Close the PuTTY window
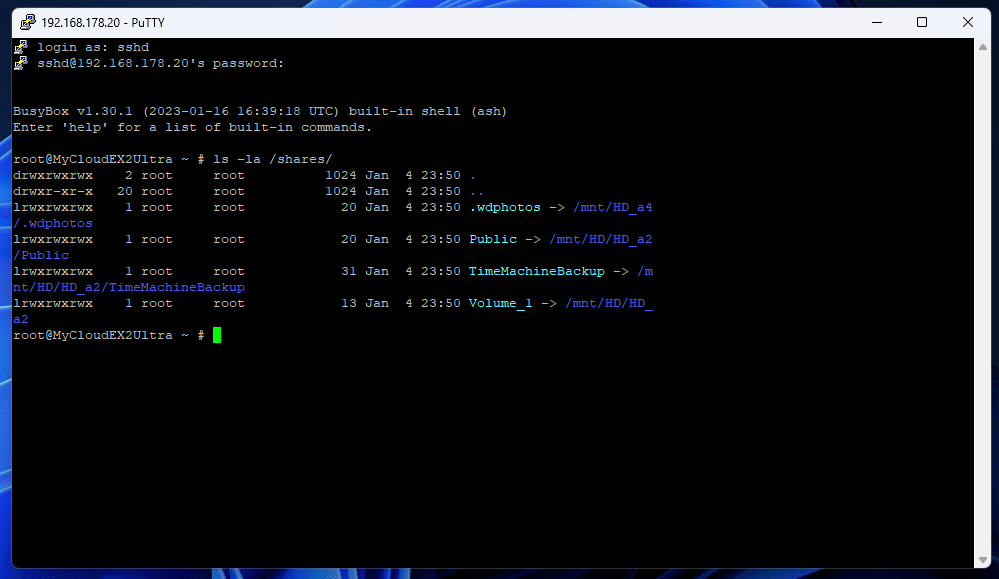This screenshot has height=579, width=999. 968,22
